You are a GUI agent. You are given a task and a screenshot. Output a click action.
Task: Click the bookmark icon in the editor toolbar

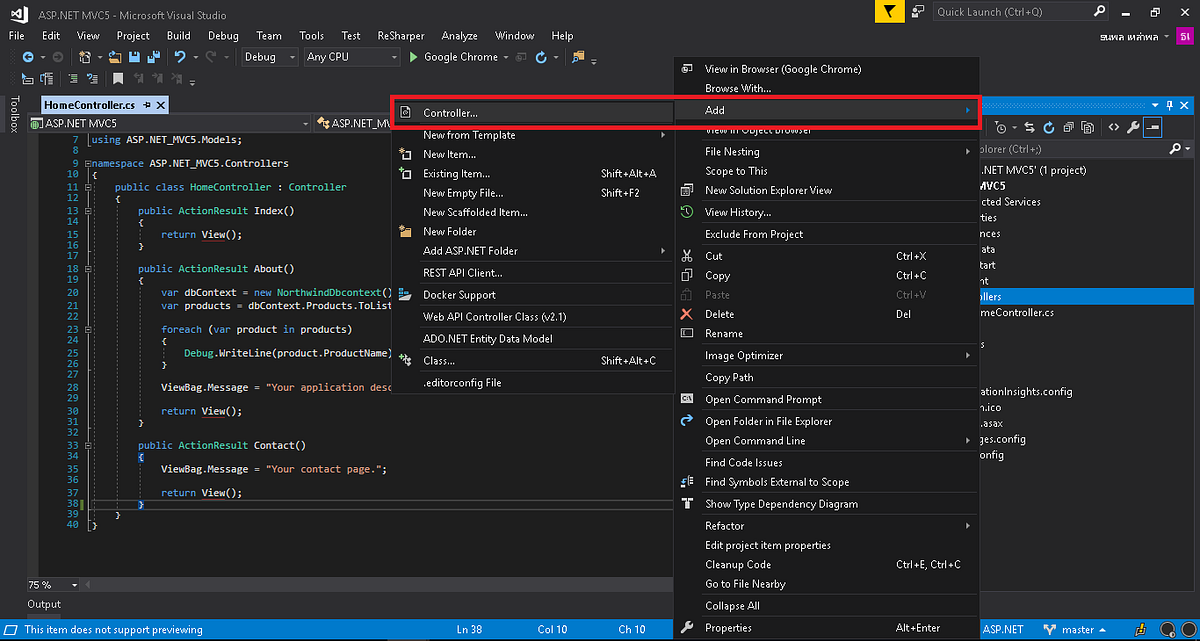[118, 79]
